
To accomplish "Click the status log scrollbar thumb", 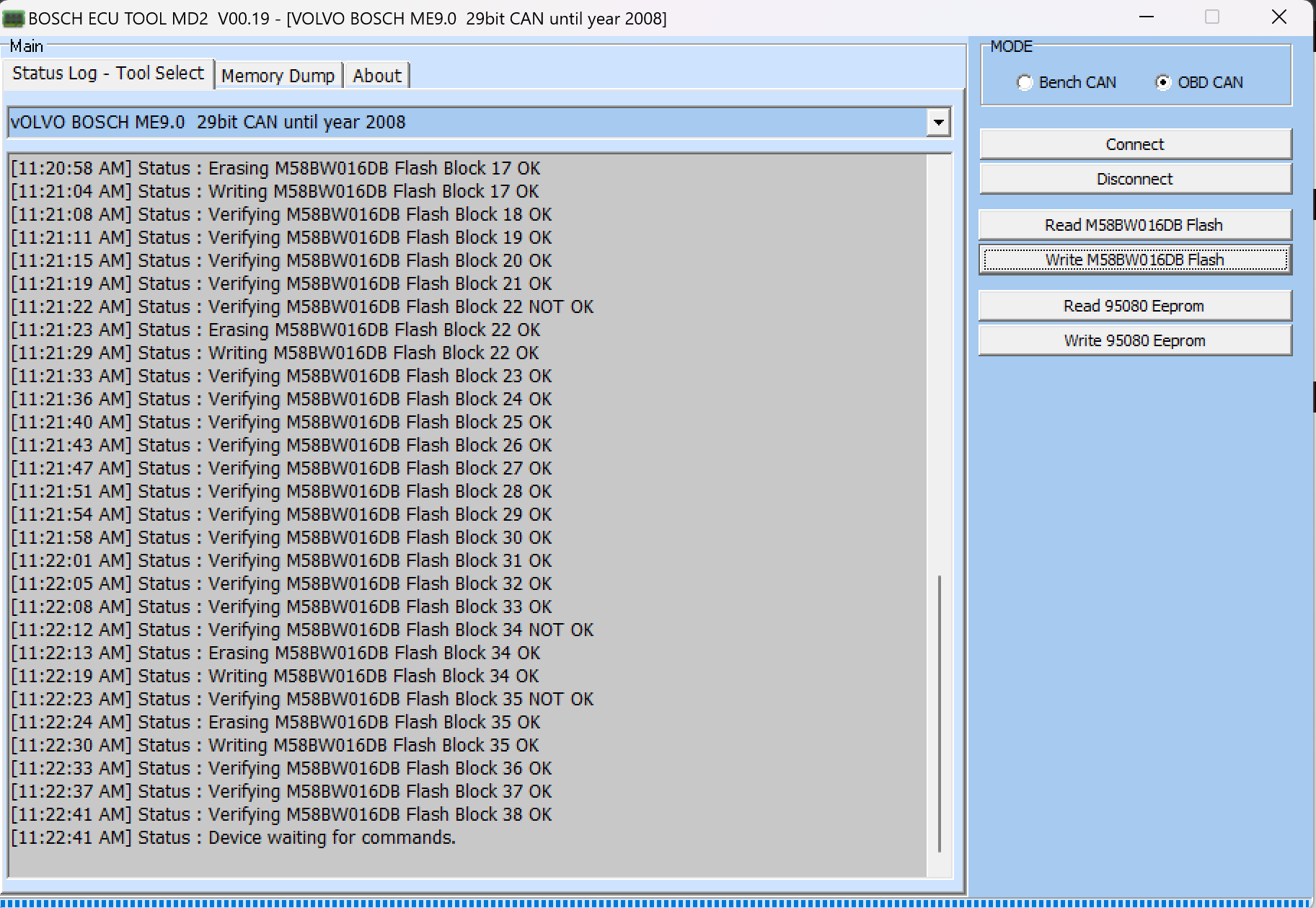I will [x=939, y=713].
